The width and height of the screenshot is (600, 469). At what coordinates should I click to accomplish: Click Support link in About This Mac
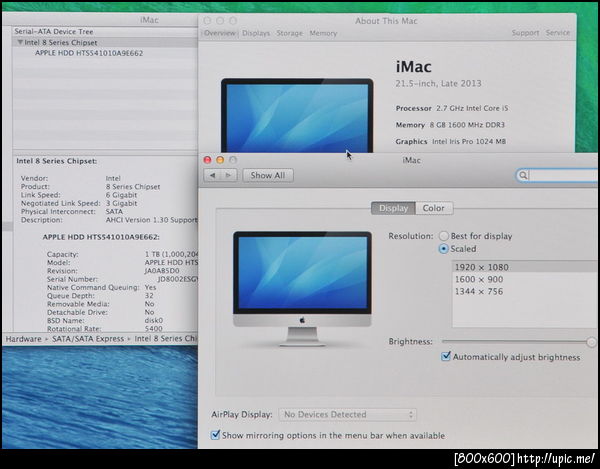[525, 33]
